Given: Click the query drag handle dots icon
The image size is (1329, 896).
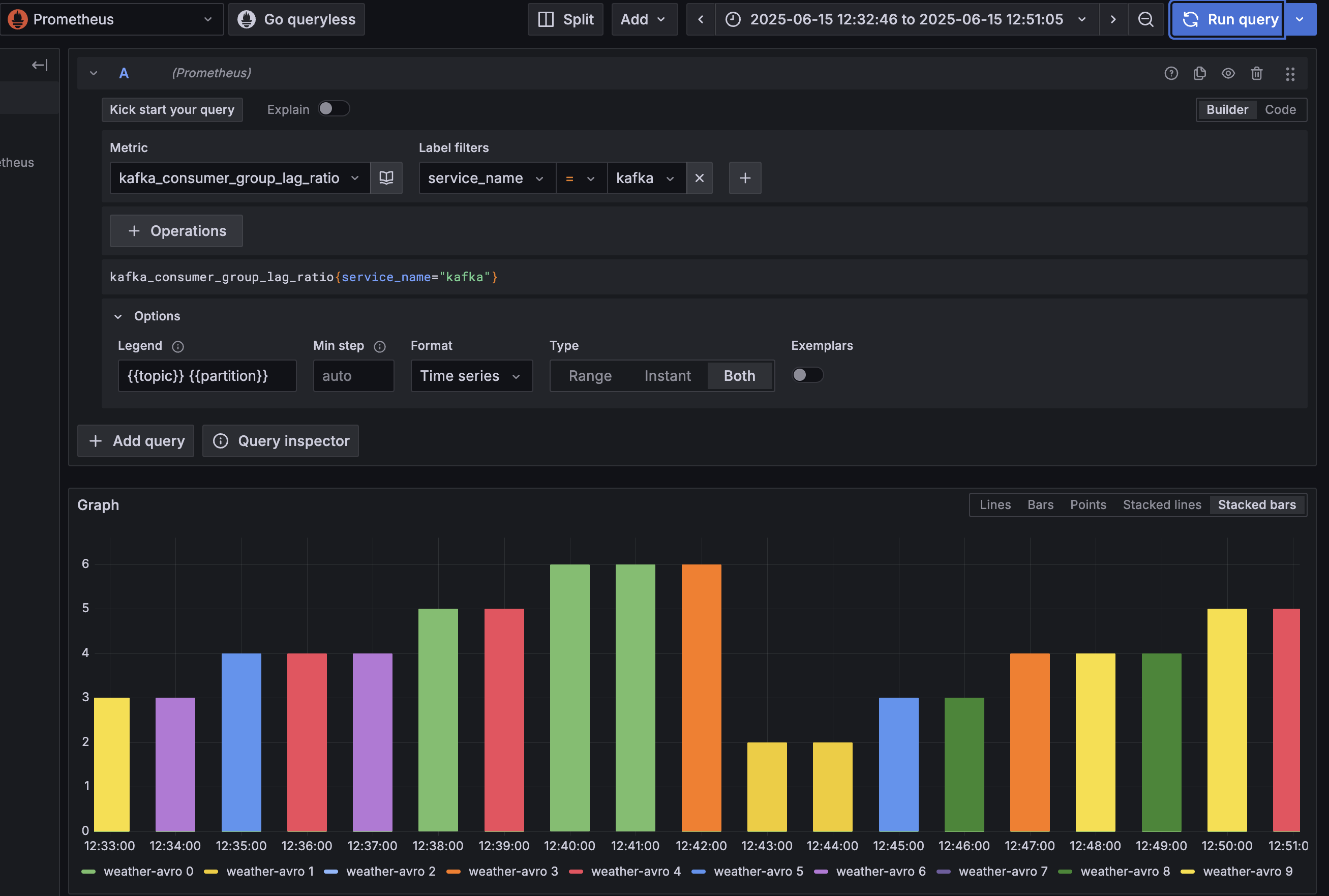Looking at the screenshot, I should tap(1290, 74).
